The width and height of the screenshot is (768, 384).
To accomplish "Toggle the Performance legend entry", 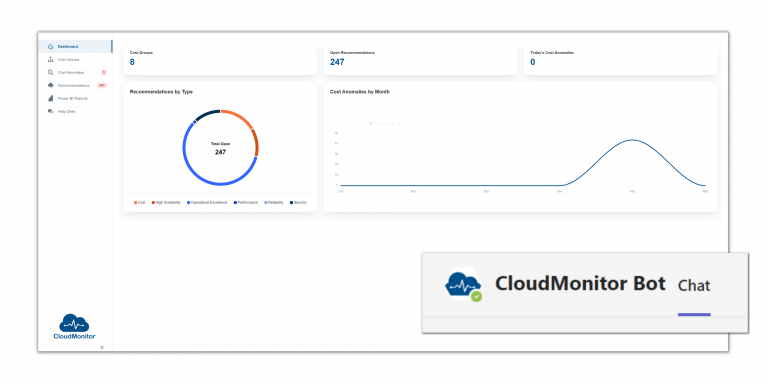I will point(246,202).
